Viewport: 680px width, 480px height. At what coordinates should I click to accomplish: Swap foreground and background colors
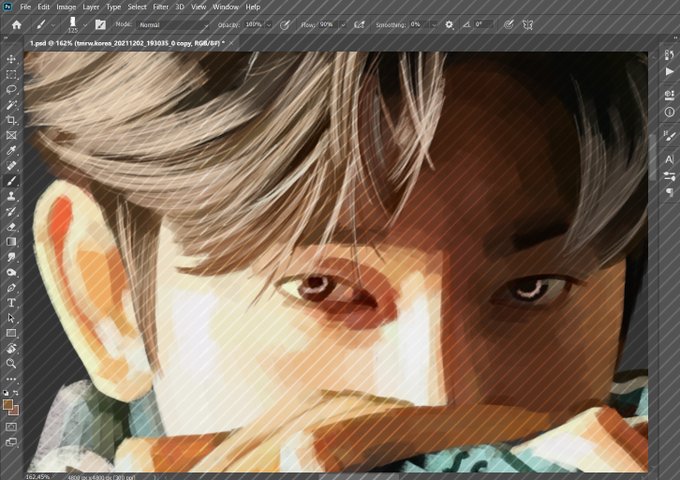(x=16, y=393)
